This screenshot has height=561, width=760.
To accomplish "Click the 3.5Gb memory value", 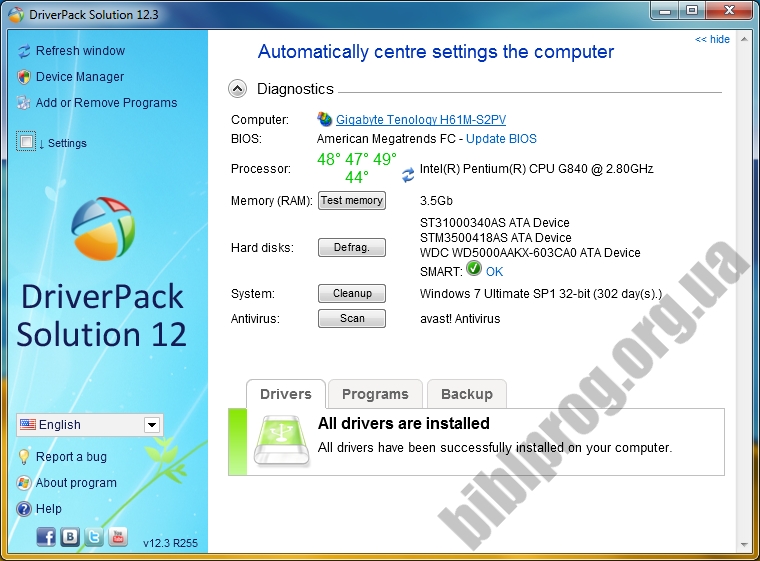I will click(436, 201).
